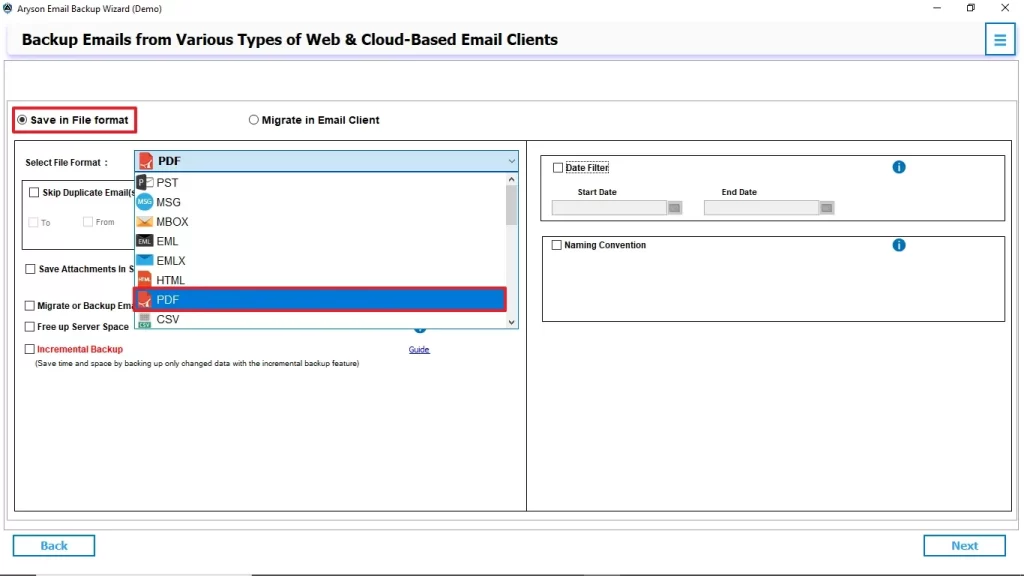The height and width of the screenshot is (576, 1024).
Task: Tick the To checkbox
Action: click(33, 223)
